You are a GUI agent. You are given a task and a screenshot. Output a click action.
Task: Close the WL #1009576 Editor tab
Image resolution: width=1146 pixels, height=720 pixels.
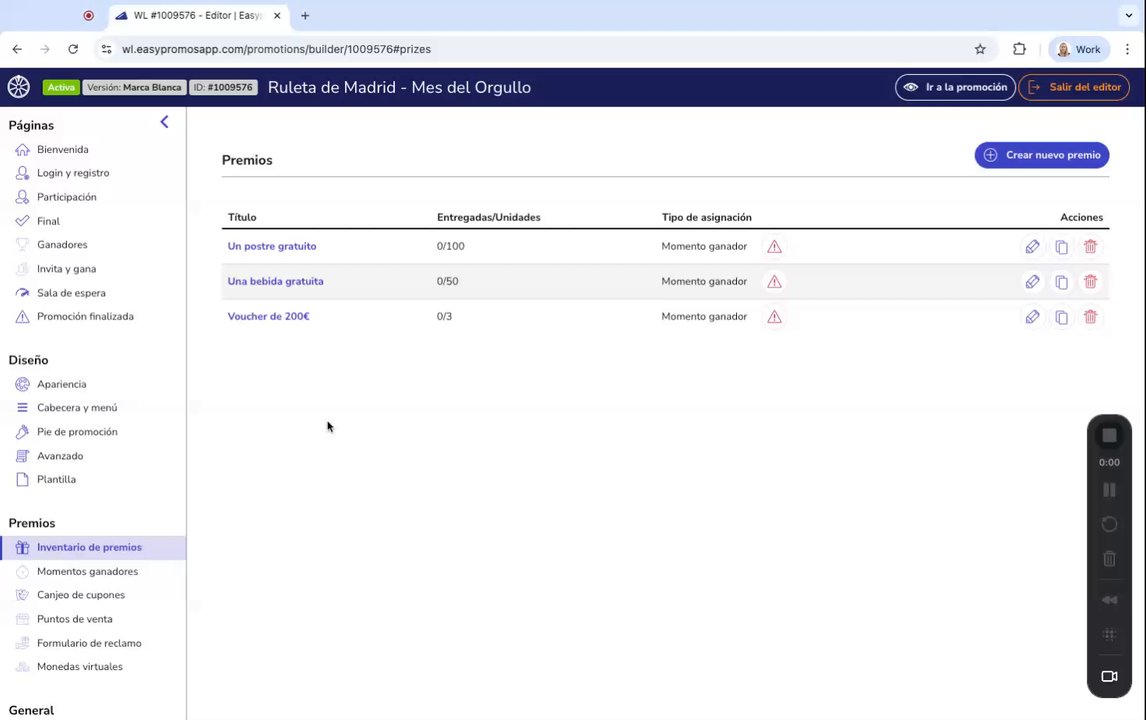277,15
